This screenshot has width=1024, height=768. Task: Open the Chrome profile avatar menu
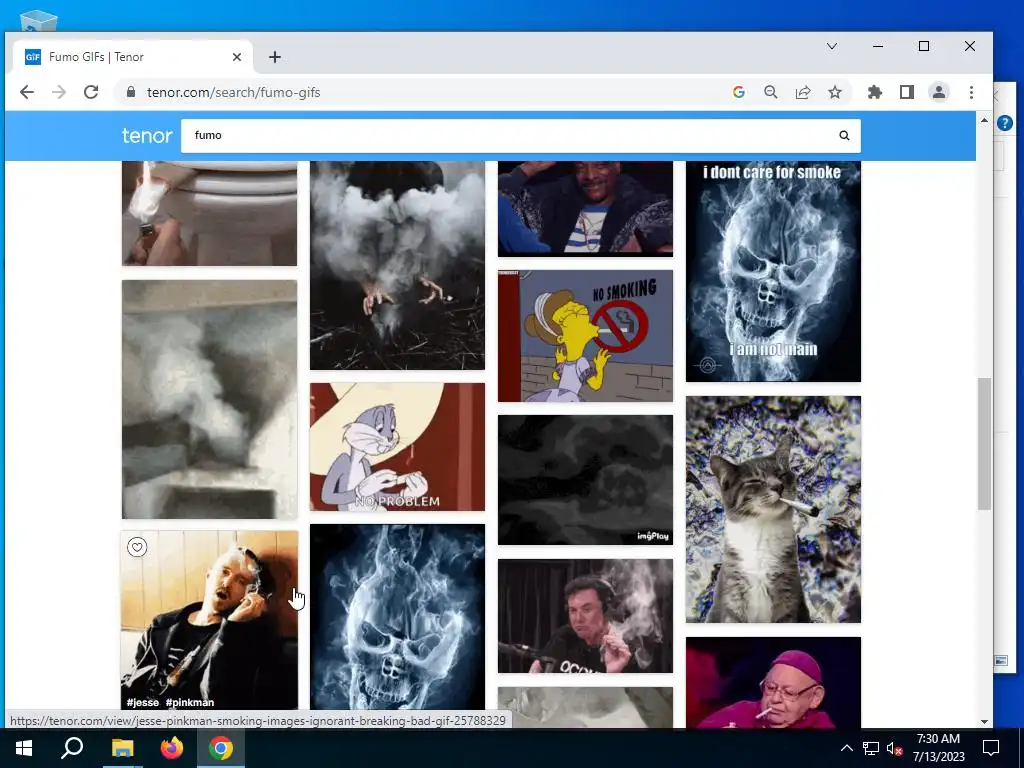point(938,92)
